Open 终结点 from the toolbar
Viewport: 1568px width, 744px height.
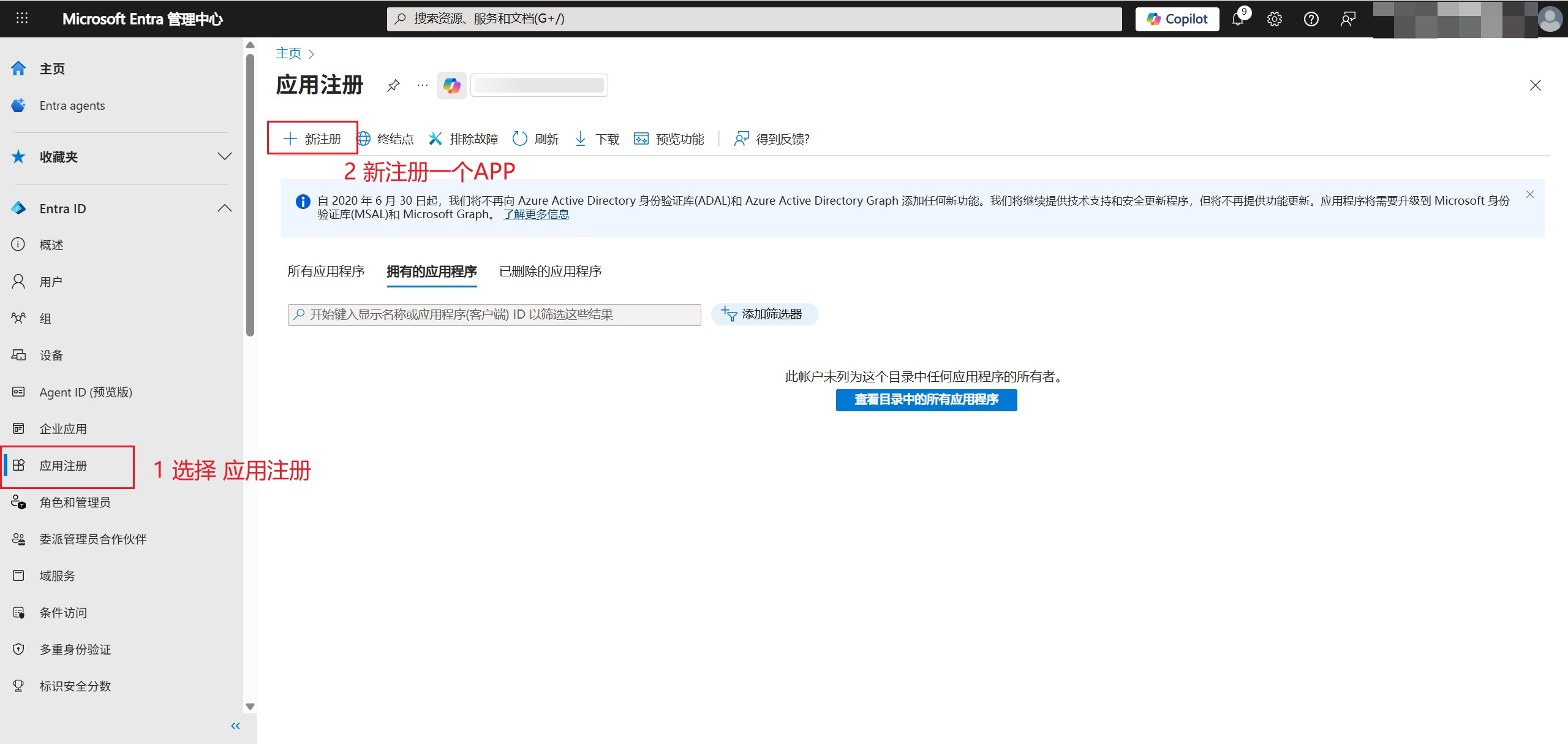[385, 139]
